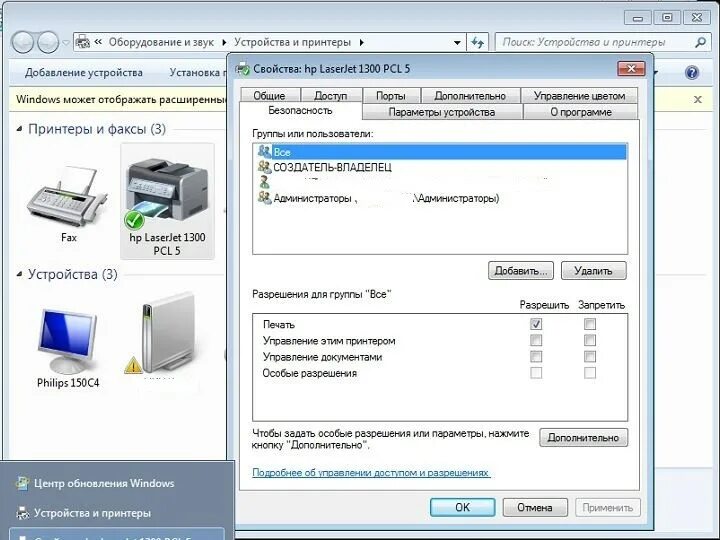Click the Добавить... button
Screen dimensions: 720x540
[521, 271]
